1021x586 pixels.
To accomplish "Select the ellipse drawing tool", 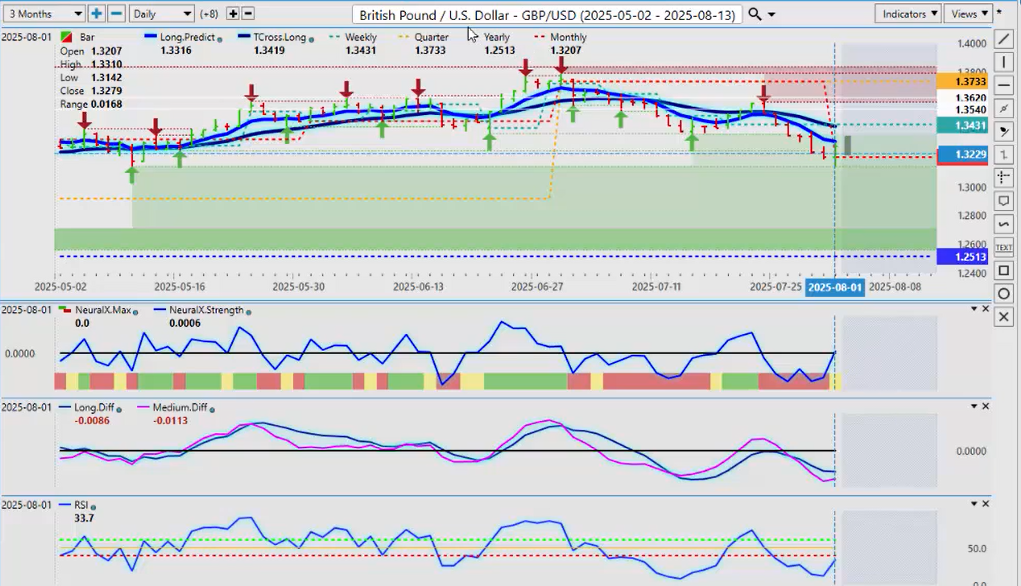I will tap(1004, 293).
